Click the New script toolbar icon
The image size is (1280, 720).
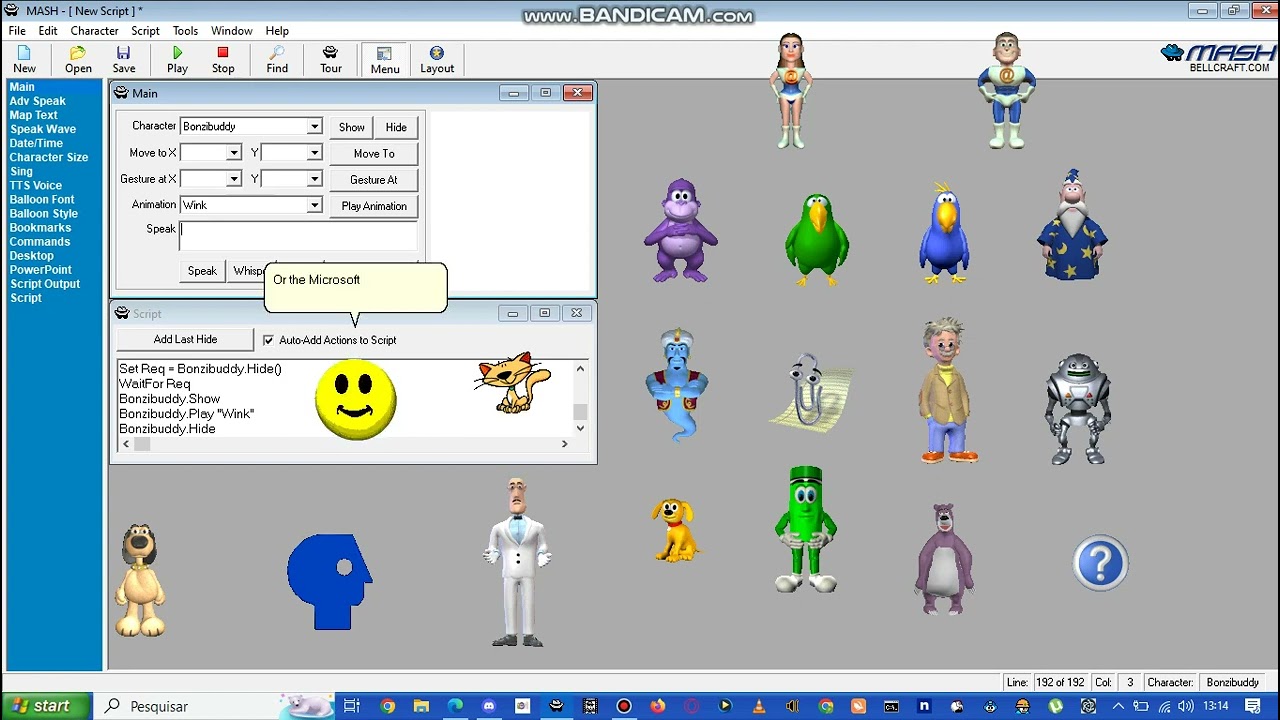(x=24, y=59)
